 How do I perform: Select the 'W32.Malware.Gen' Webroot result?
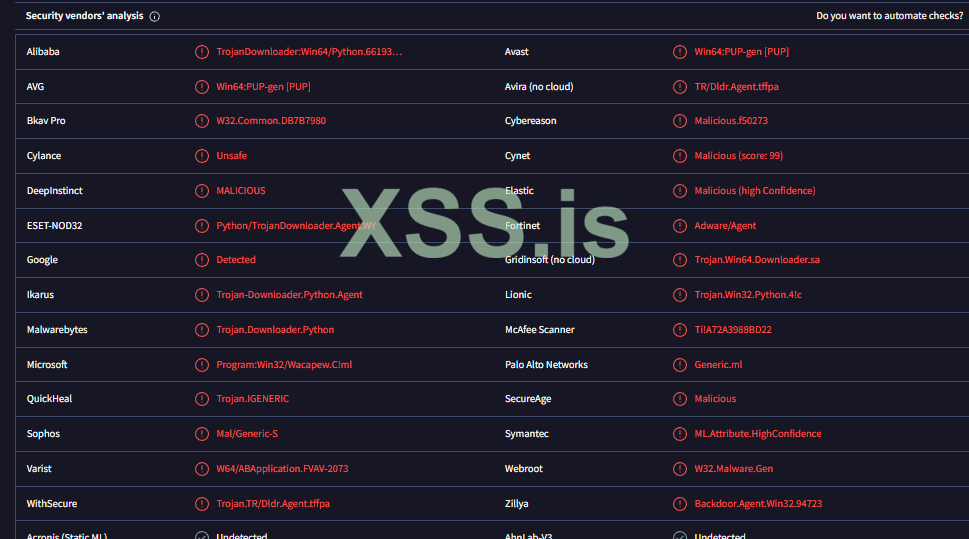[734, 469]
